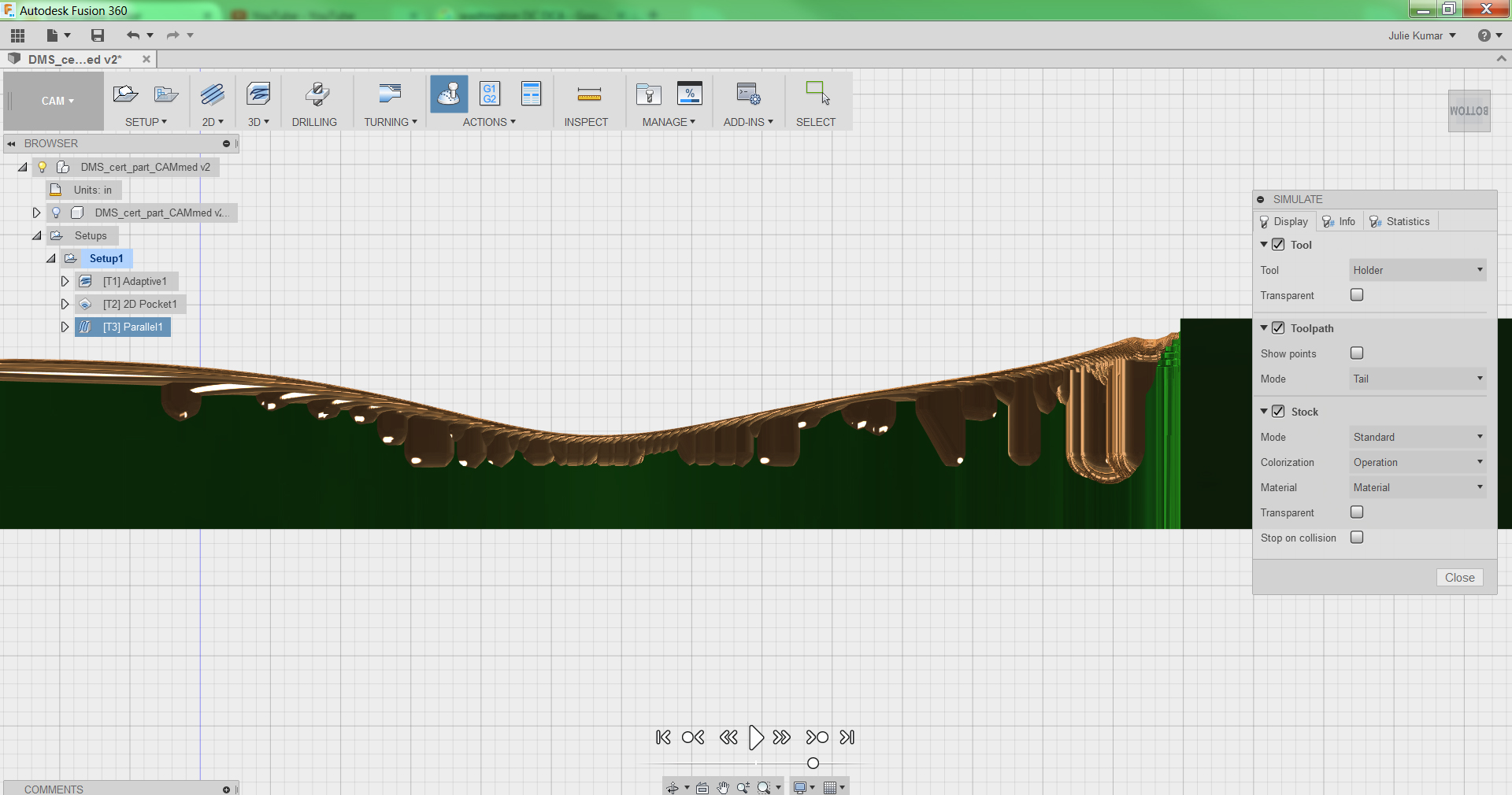The width and height of the screenshot is (1512, 795).
Task: Toggle visibility bulb of DMS_cert_part_CAMmed v2 root
Action: pyautogui.click(x=43, y=167)
